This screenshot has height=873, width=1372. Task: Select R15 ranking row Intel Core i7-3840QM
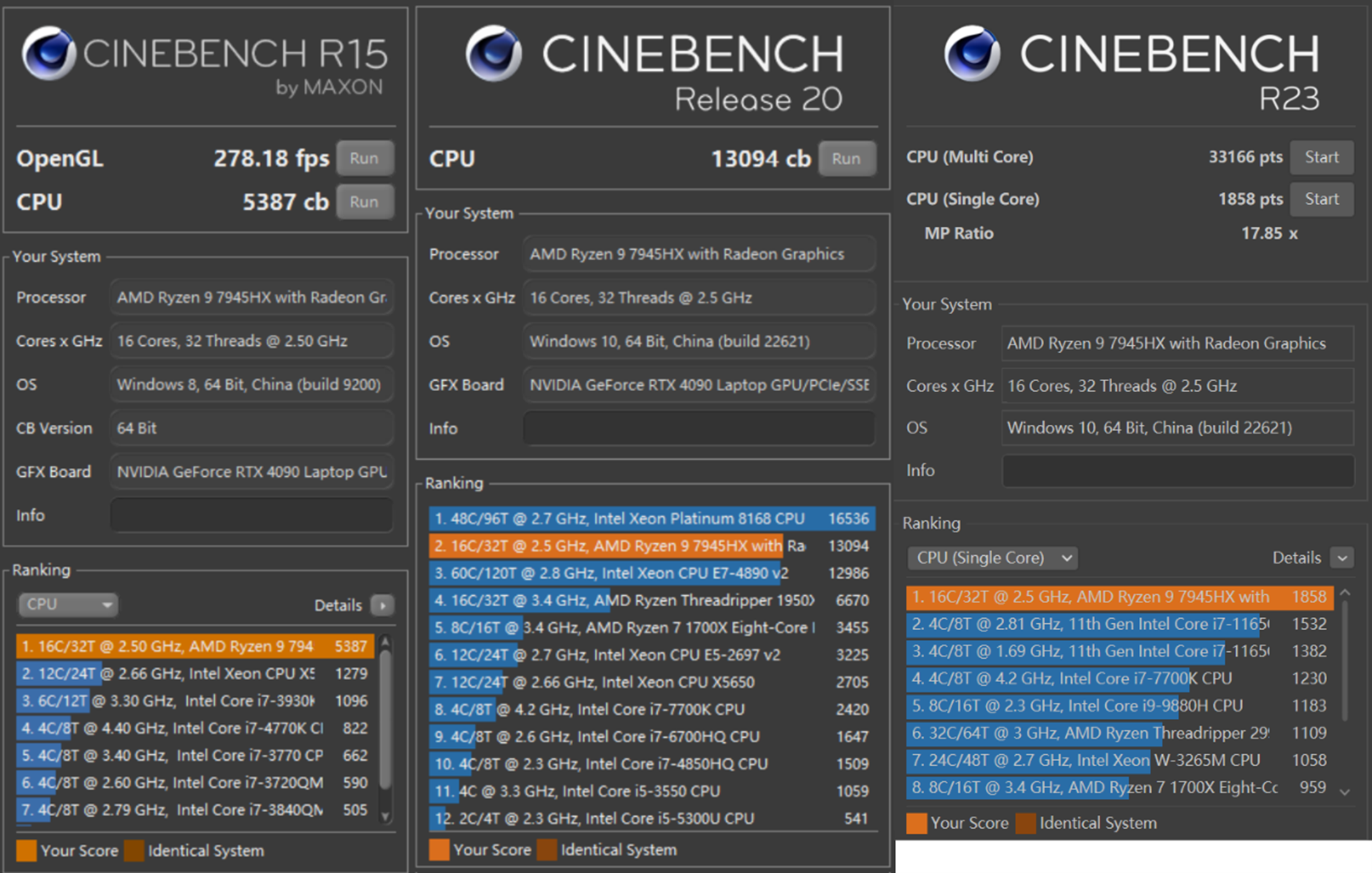click(x=195, y=809)
